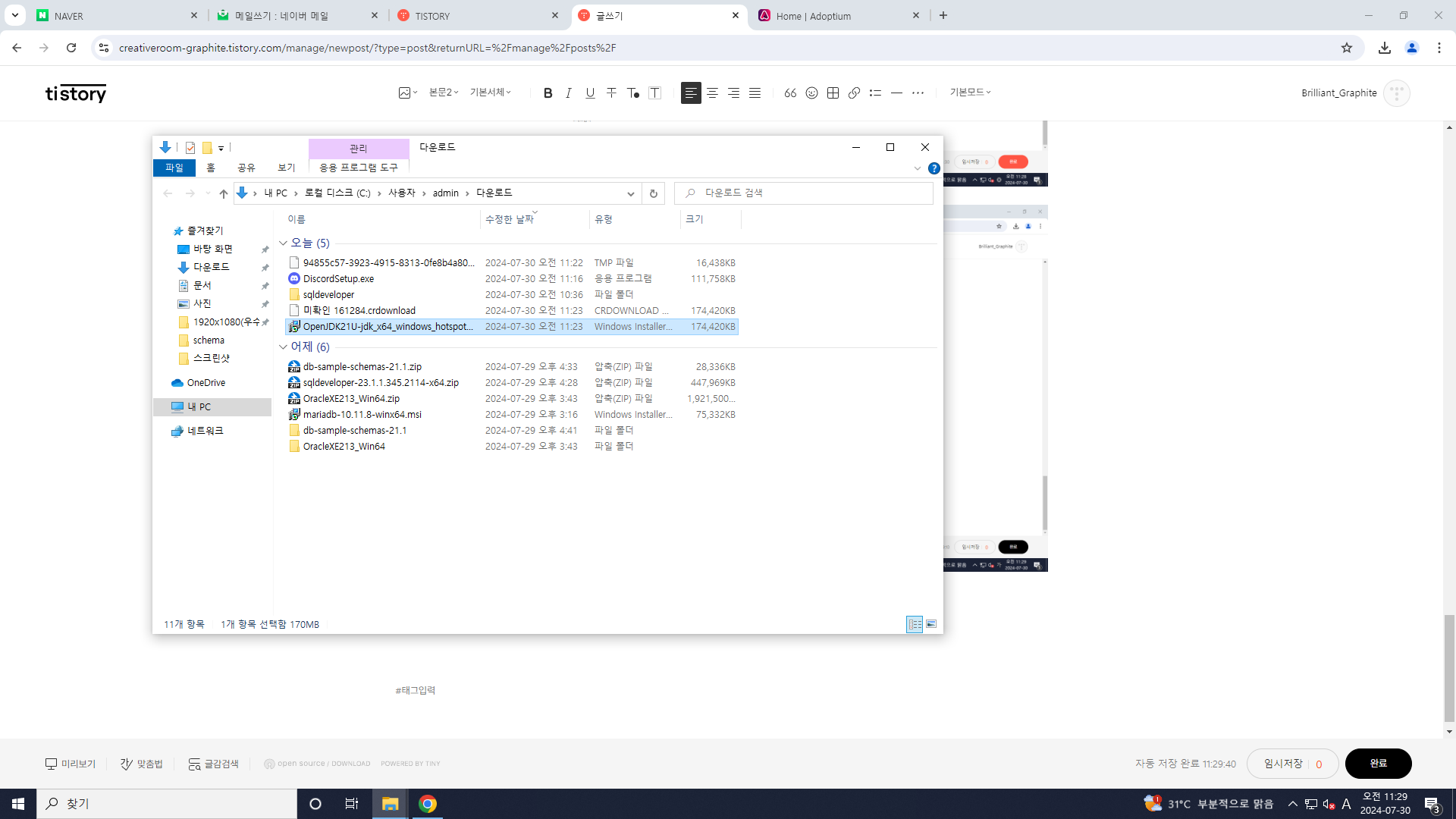Image resolution: width=1456 pixels, height=819 pixels.
Task: Insert a table using grid icon
Action: pyautogui.click(x=833, y=93)
